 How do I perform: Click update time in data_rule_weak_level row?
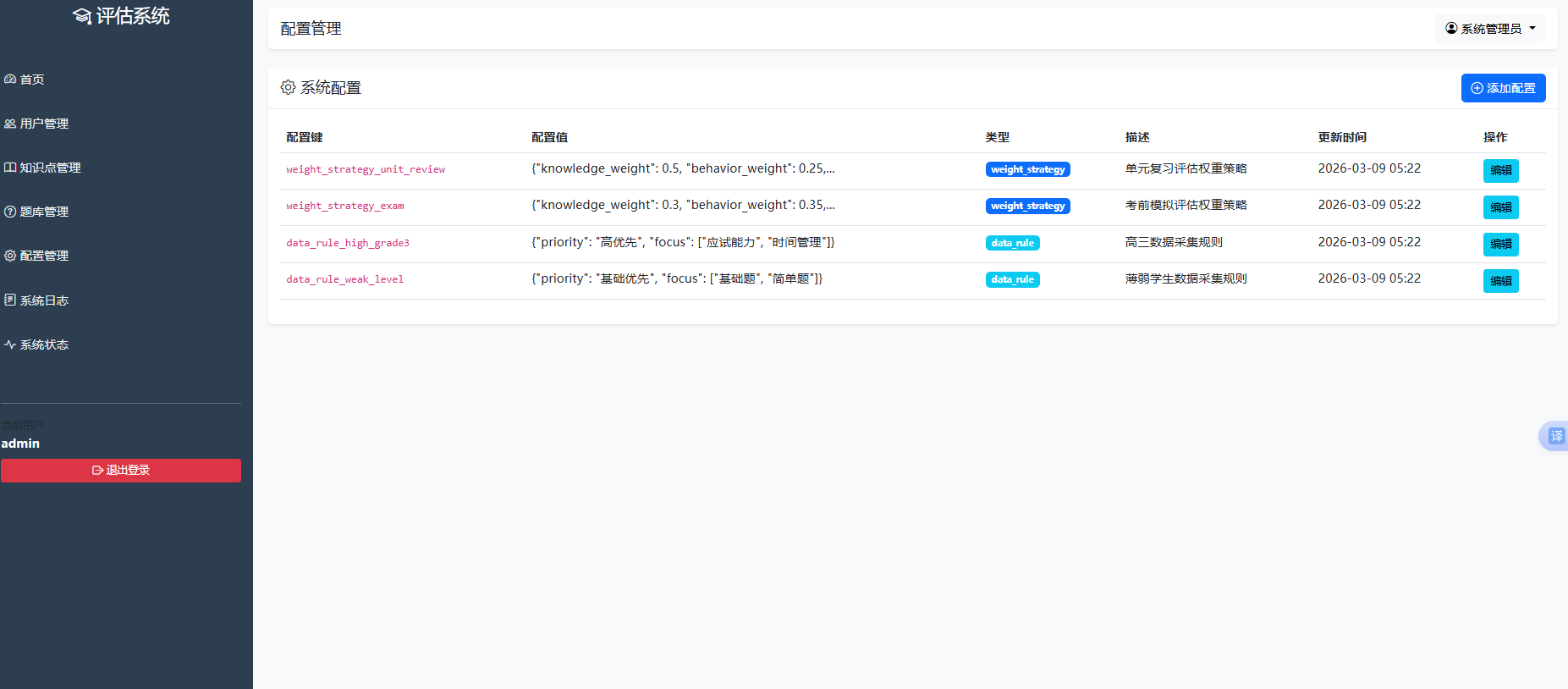pyautogui.click(x=1369, y=278)
